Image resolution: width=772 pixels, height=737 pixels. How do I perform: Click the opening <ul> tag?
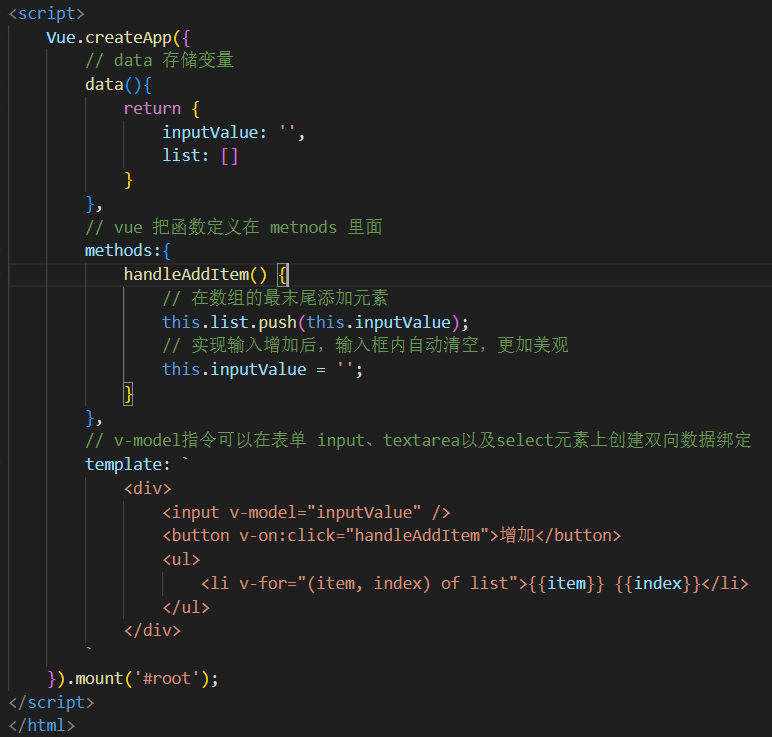pyautogui.click(x=181, y=559)
